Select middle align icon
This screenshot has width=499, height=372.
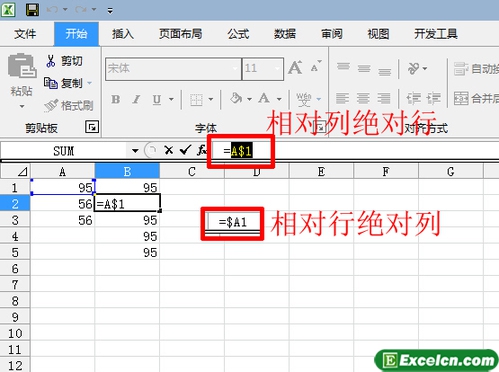pyautogui.click(x=364, y=68)
